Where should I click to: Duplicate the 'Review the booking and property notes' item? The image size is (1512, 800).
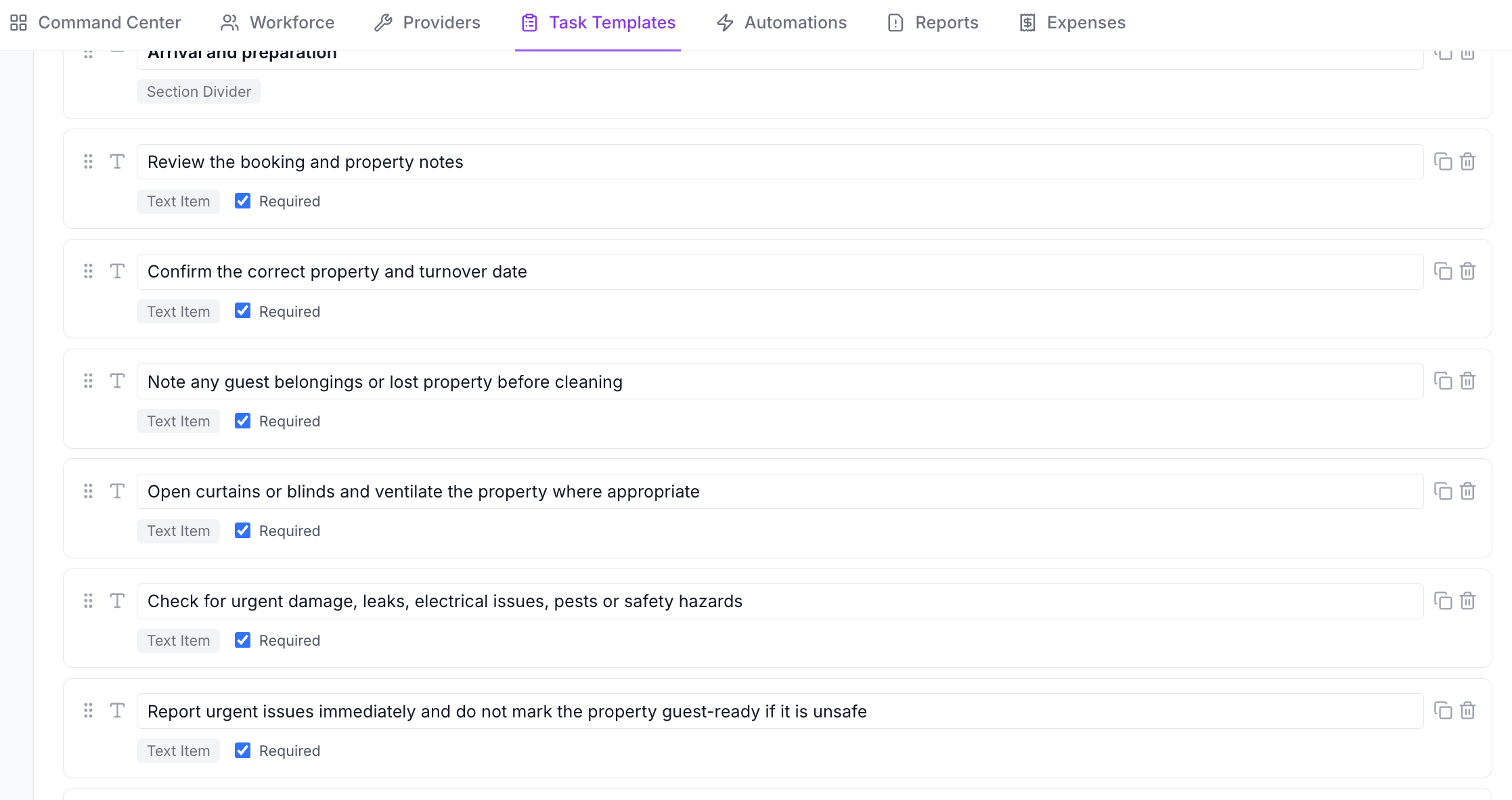click(1443, 162)
